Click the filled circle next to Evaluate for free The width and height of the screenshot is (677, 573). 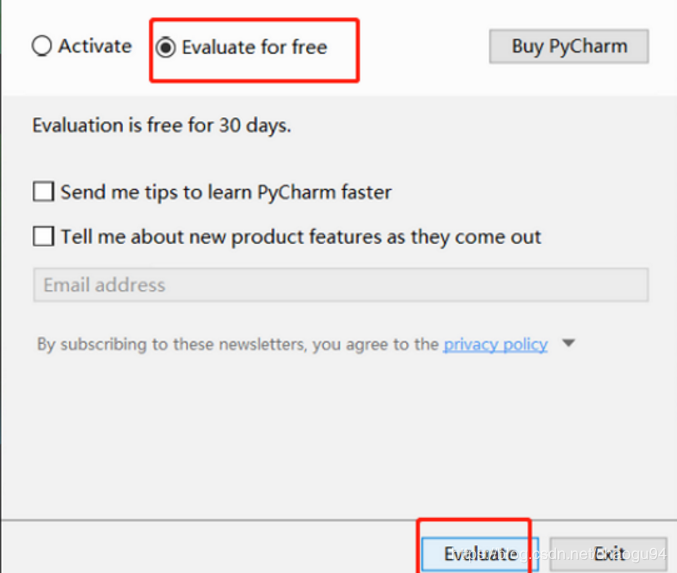tap(166, 47)
